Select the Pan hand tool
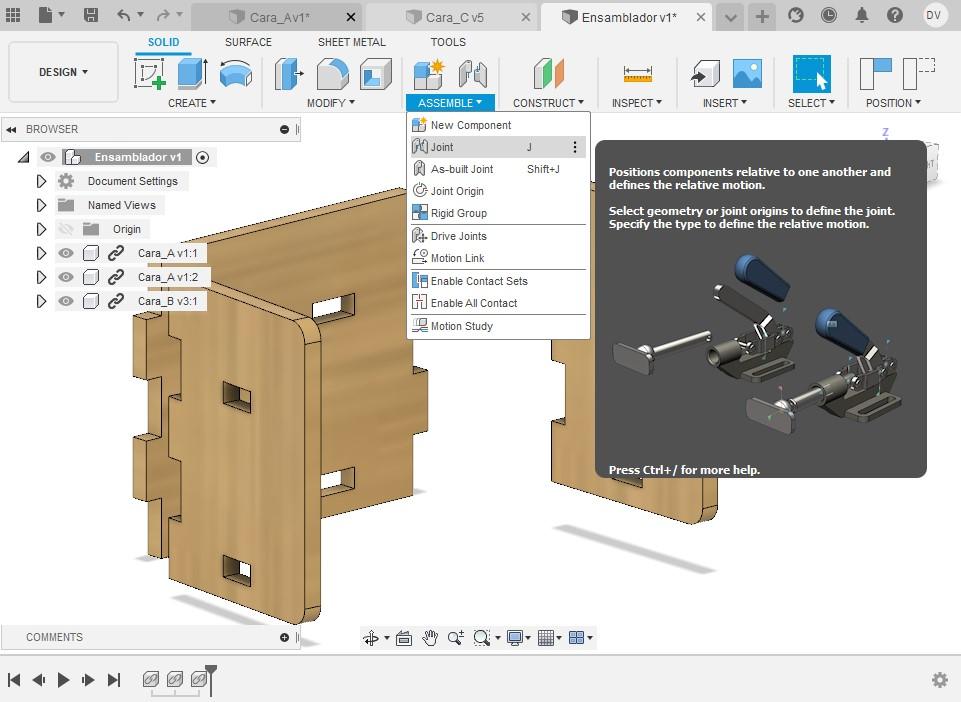 [430, 638]
